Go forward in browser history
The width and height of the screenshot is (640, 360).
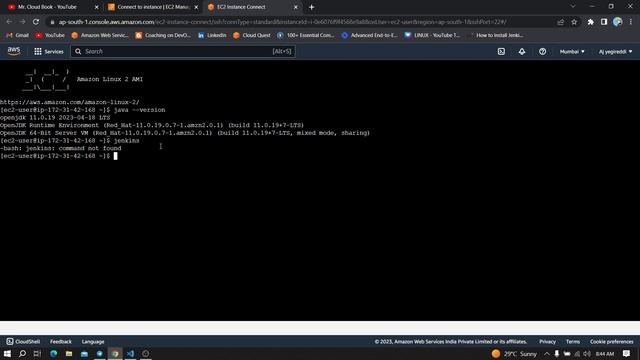pyautogui.click(x=22, y=22)
